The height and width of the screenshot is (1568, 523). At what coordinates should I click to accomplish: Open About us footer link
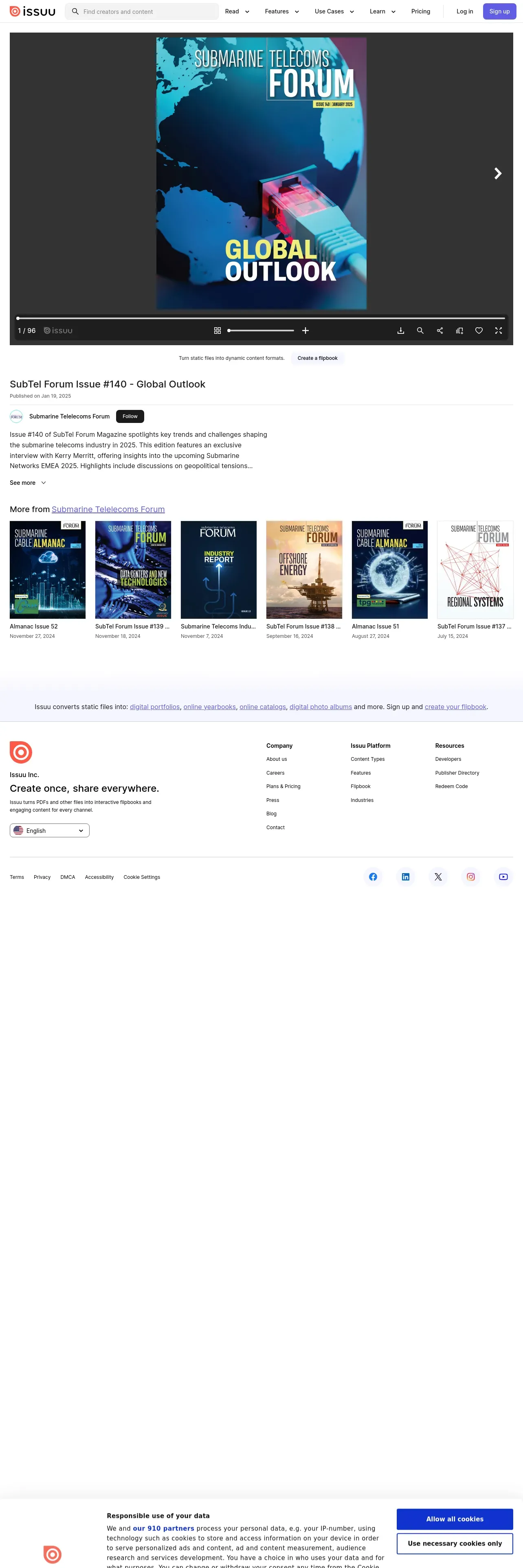pyautogui.click(x=277, y=759)
